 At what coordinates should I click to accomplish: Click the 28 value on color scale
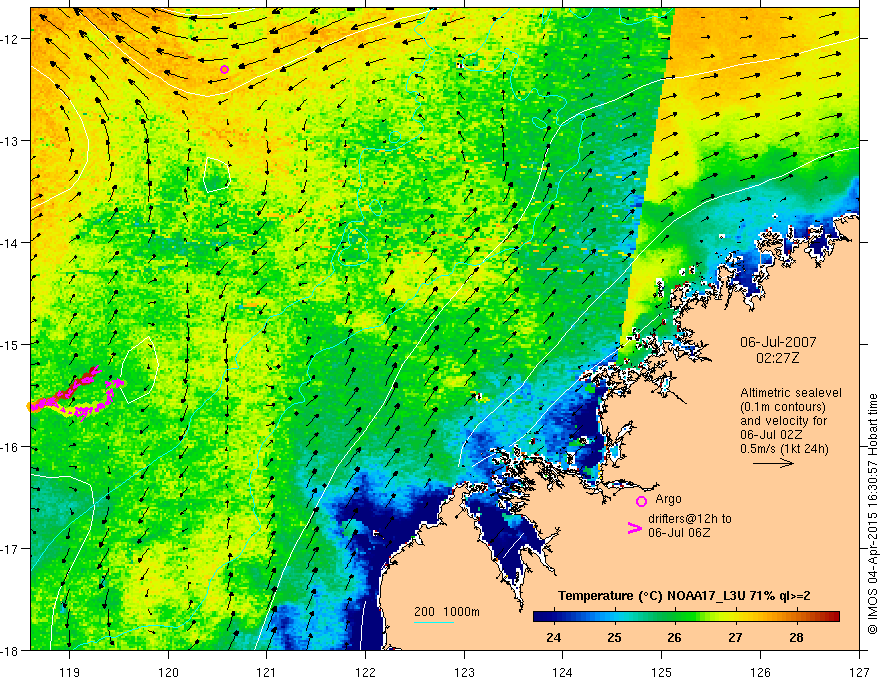[796, 637]
